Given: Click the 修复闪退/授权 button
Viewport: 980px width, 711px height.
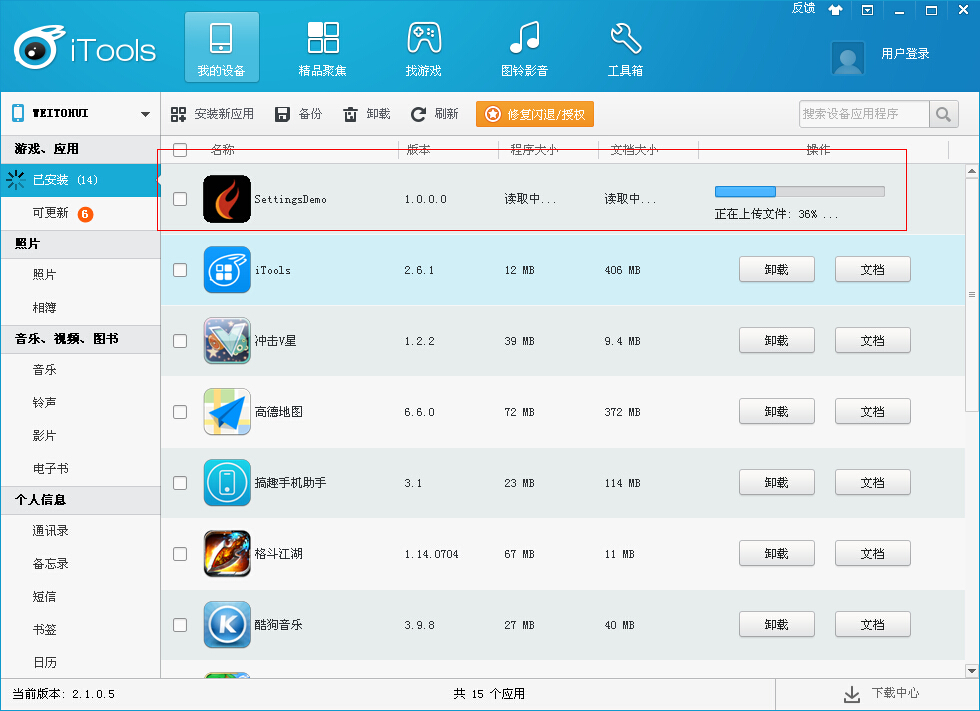Looking at the screenshot, I should (535, 114).
